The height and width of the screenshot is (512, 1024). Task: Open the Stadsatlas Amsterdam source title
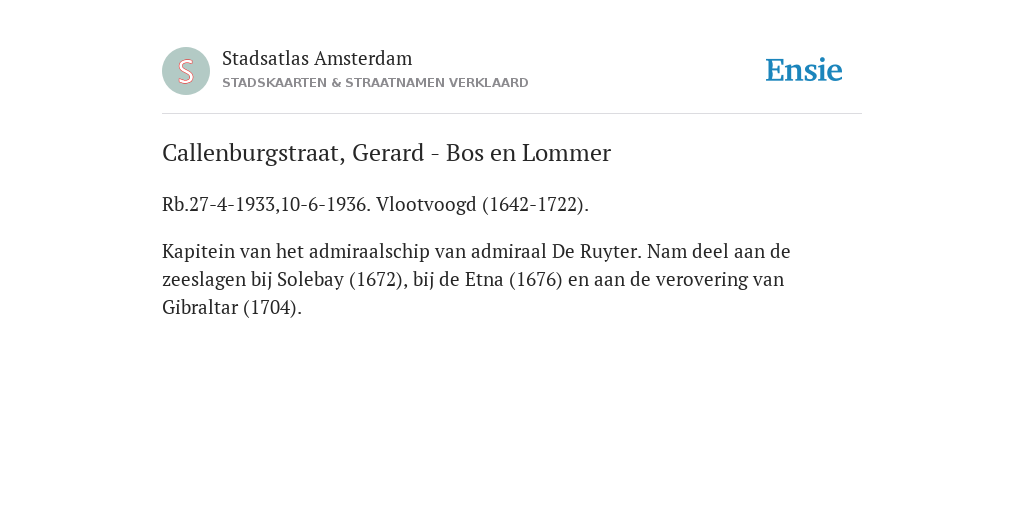317,58
